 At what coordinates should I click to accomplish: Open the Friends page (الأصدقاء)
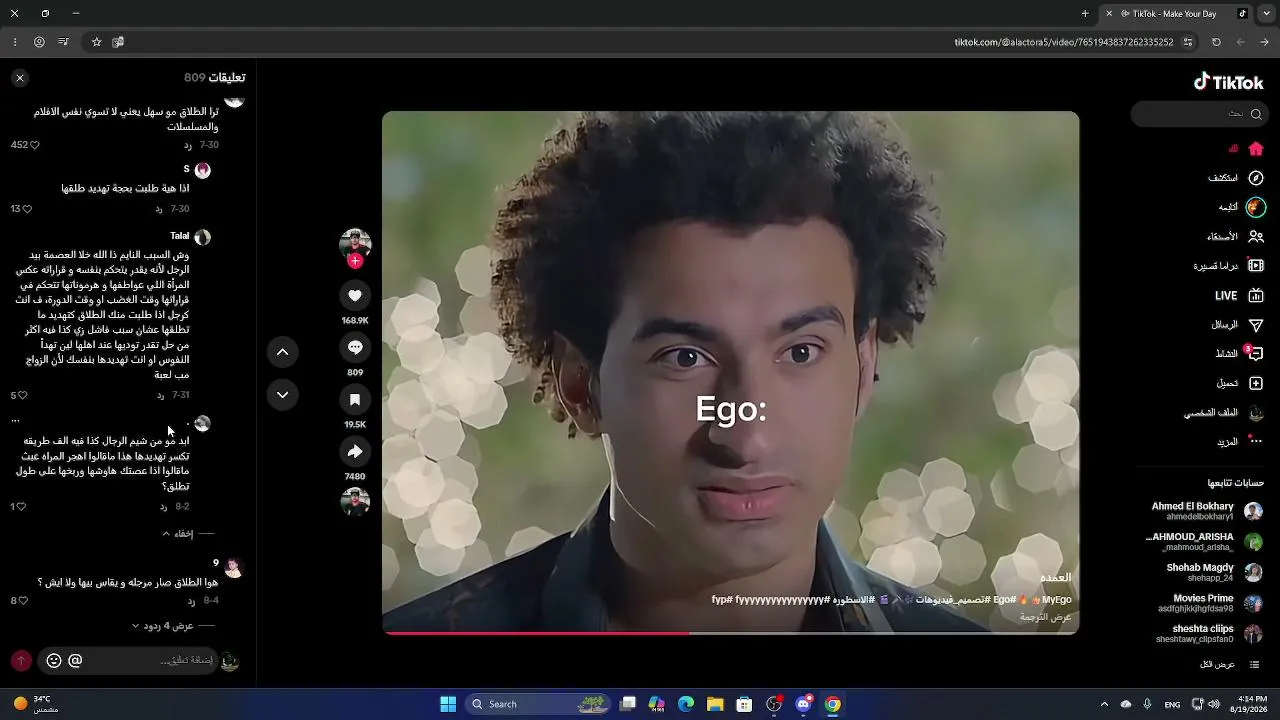pos(1235,237)
